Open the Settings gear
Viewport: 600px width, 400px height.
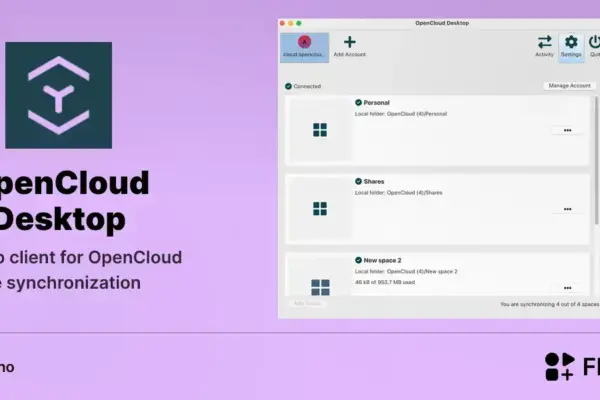coord(571,46)
